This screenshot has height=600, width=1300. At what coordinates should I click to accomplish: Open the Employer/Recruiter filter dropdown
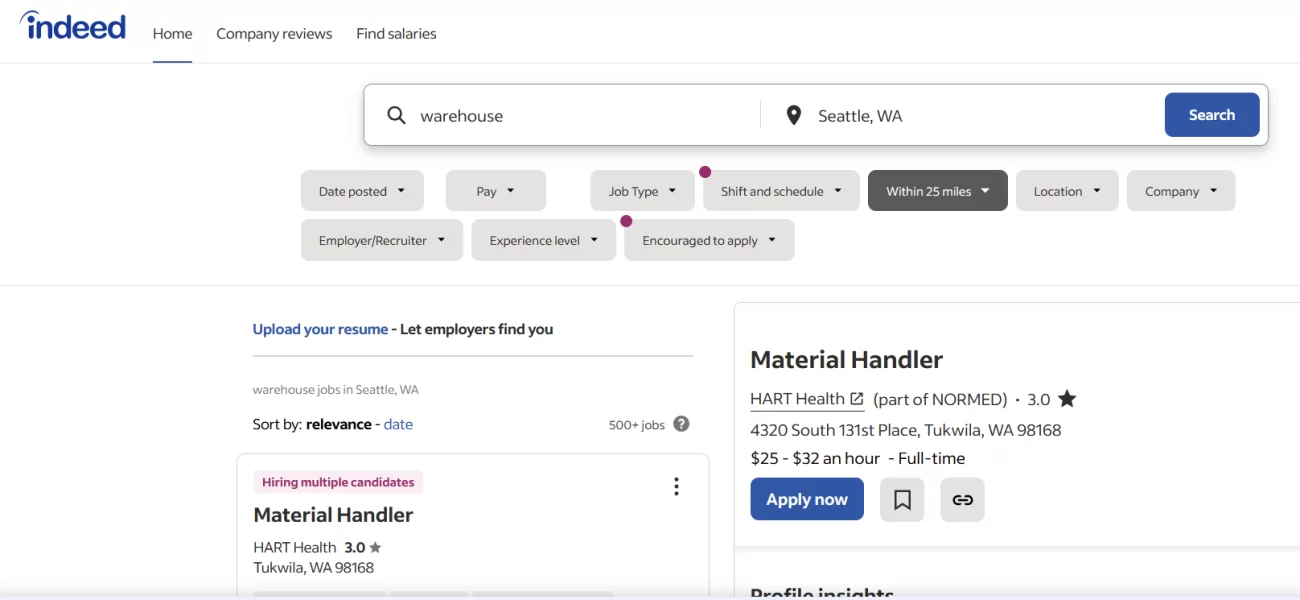[382, 240]
